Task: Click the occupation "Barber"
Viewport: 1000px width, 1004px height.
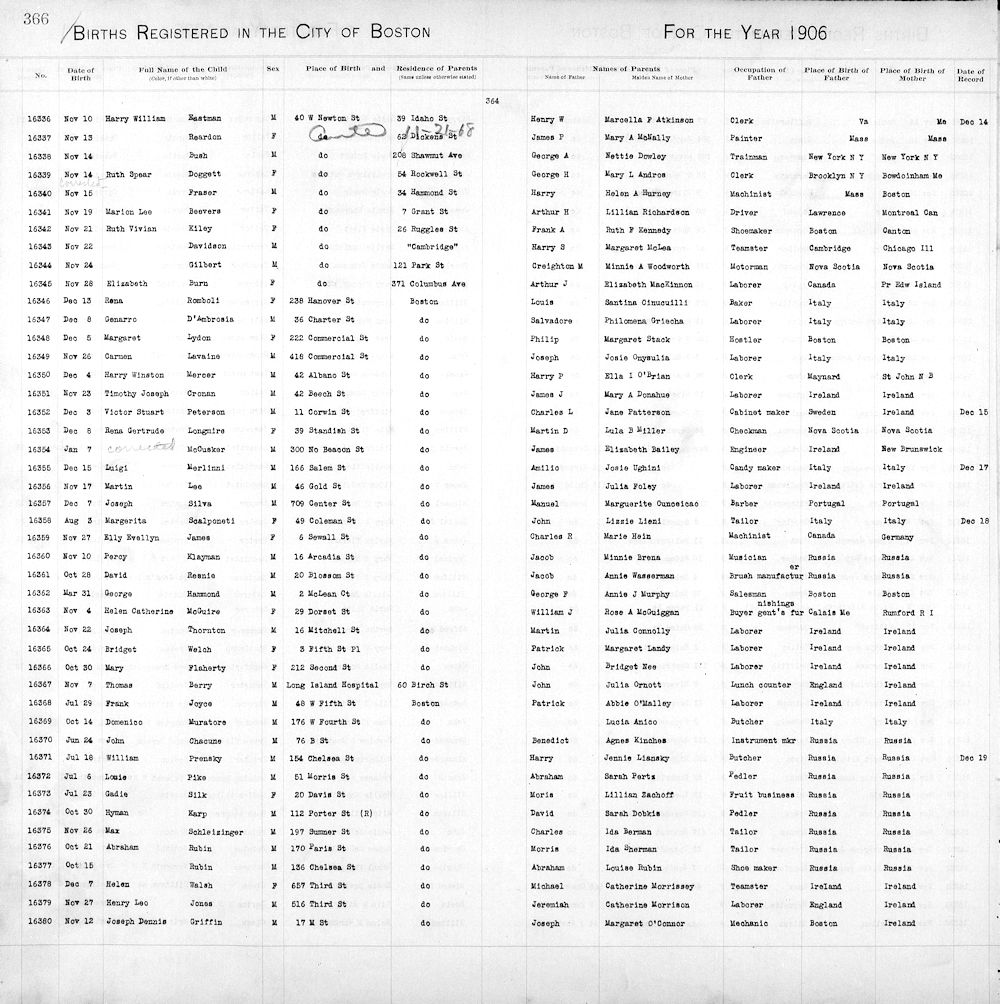Action: 744,504
